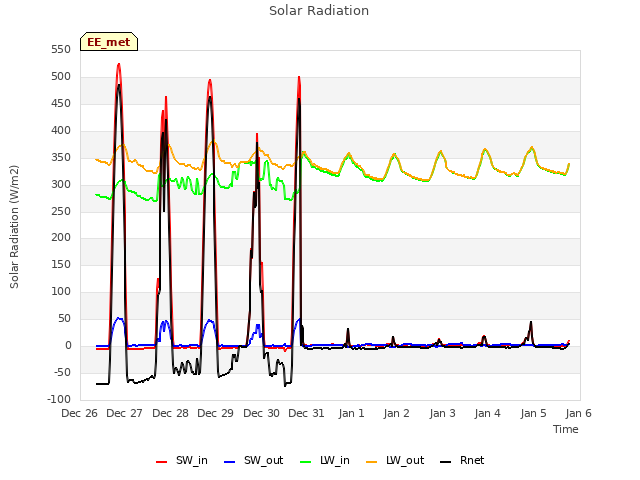Click the -100 y-axis value
The width and height of the screenshot is (640, 480).
coord(59,399)
